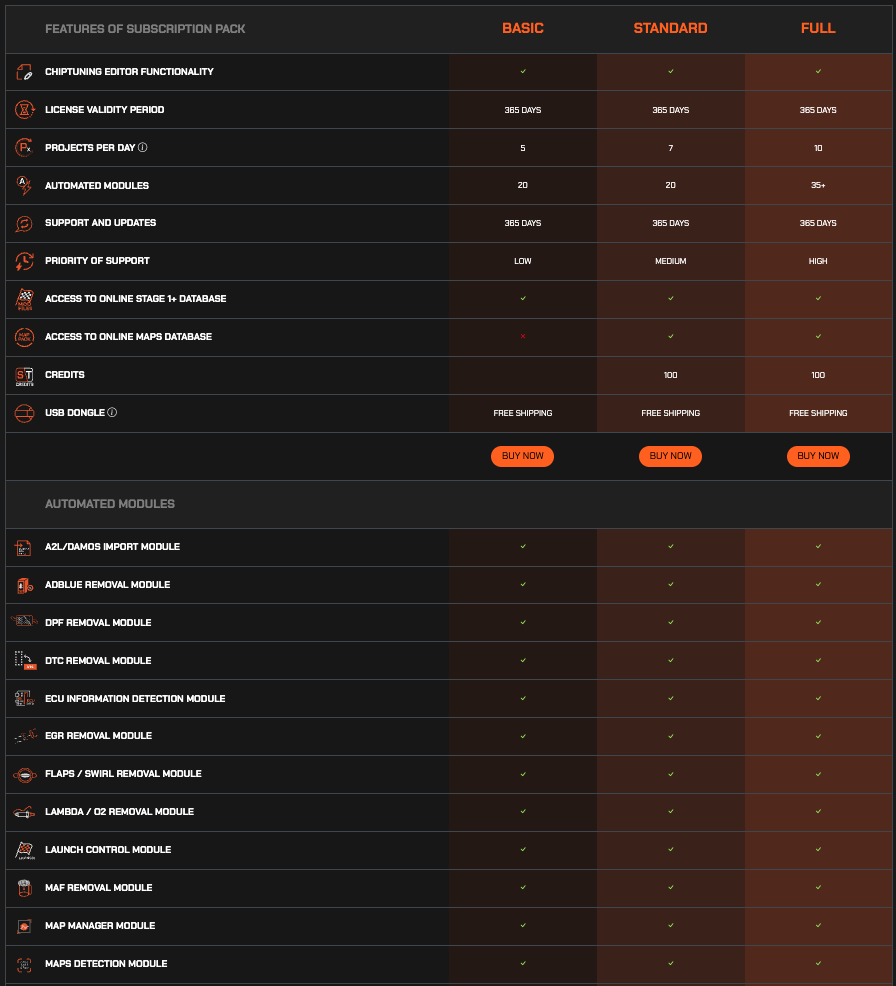Click the Full column checkmark for EGR Removal

[818, 736]
